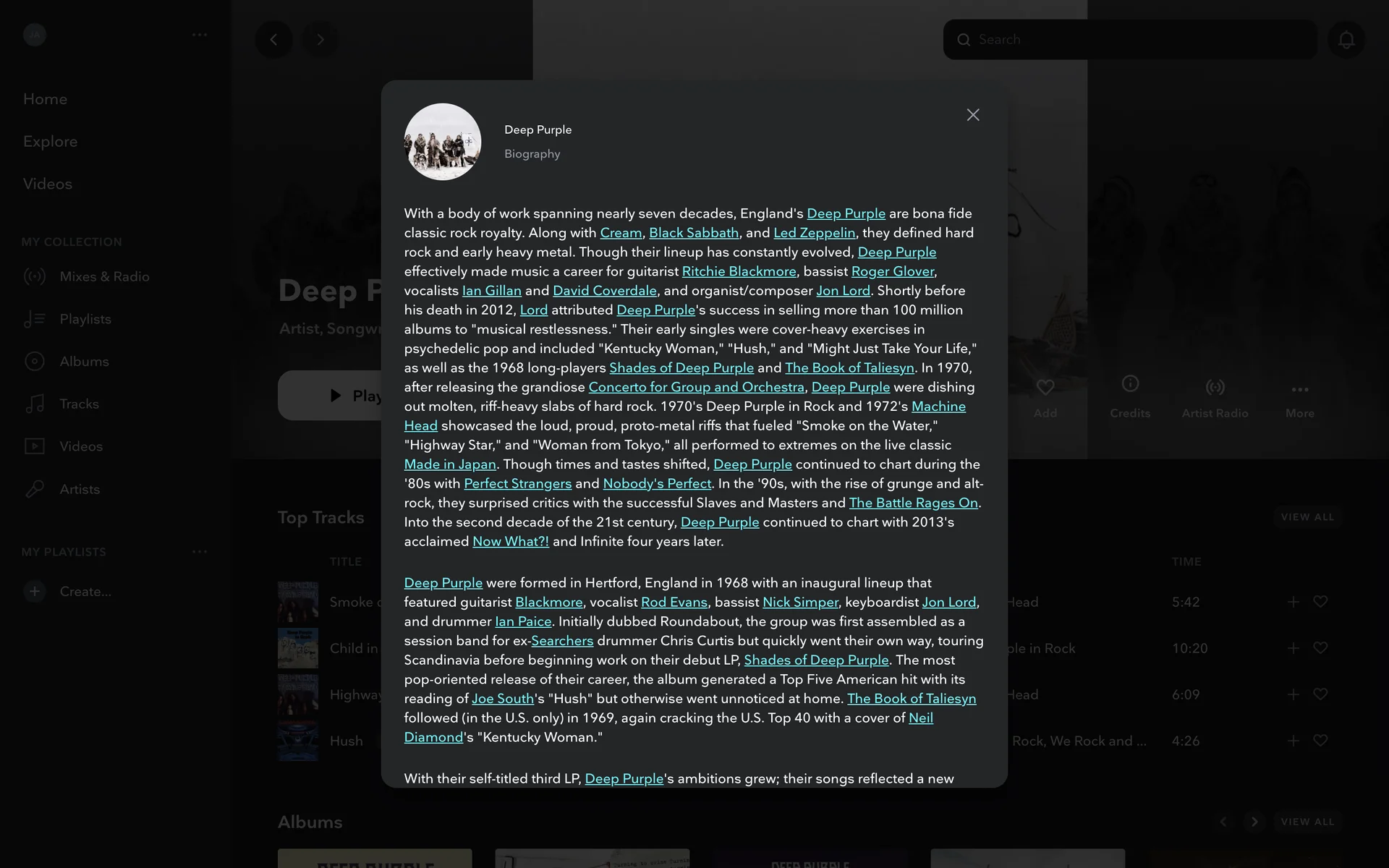Start the Artist Radio icon
1389x868 pixels.
1215,387
